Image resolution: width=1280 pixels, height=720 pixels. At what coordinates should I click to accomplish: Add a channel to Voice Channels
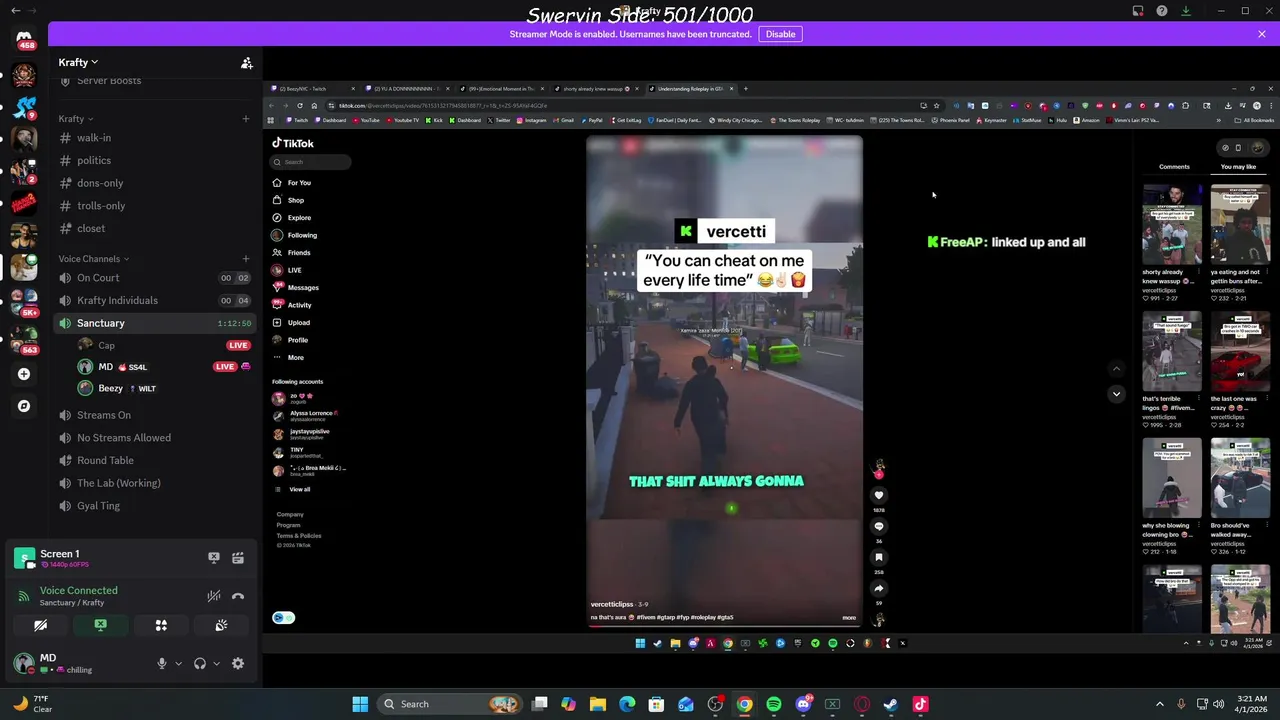[245, 259]
